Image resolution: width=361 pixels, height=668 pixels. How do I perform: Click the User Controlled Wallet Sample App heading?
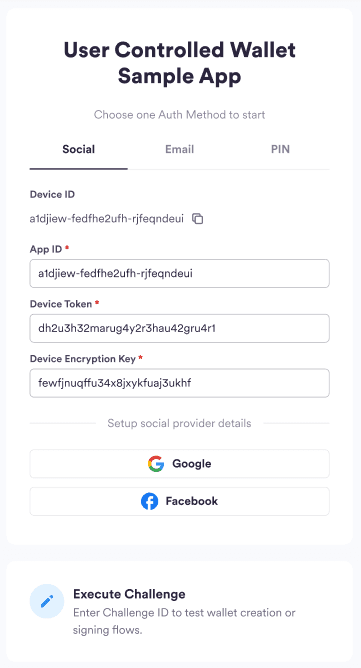179,63
